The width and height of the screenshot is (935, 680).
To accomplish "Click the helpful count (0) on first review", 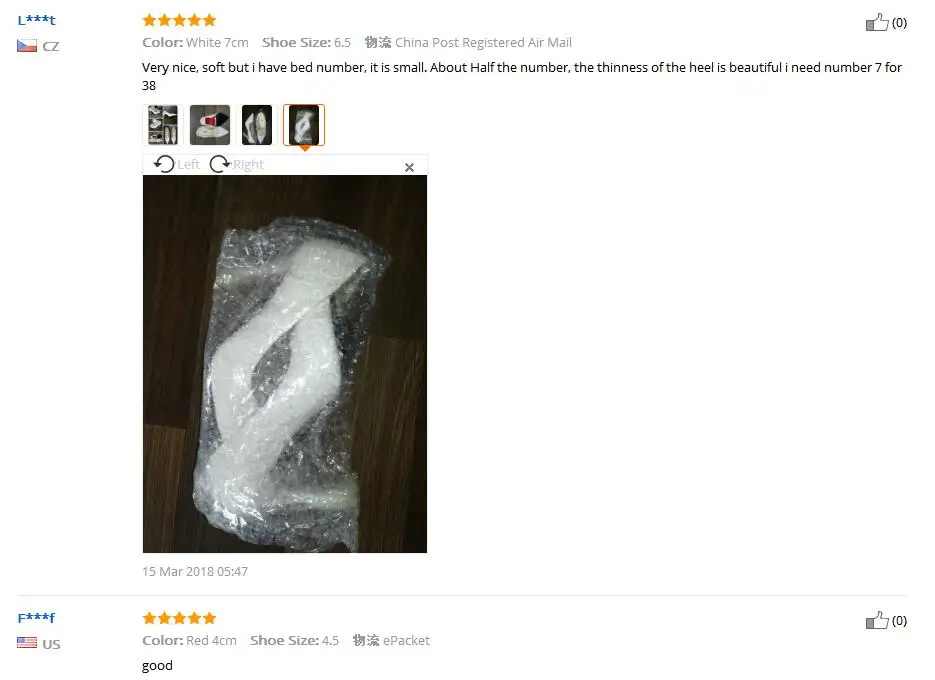I will [899, 23].
